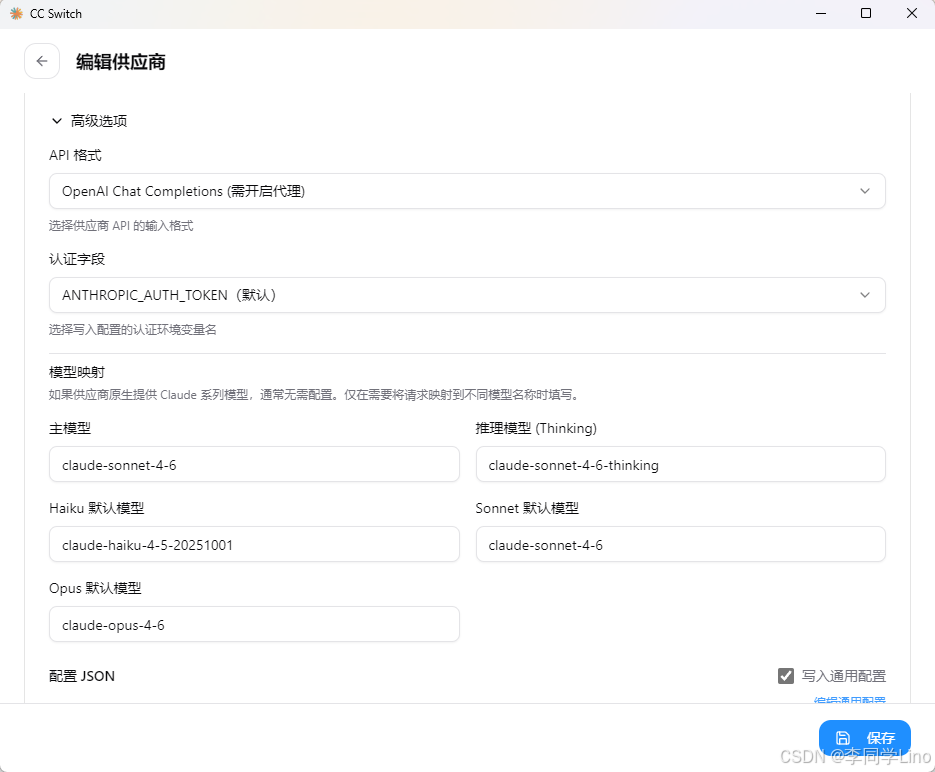Click the 主模型 input field
Image resolution: width=935 pixels, height=772 pixels.
click(254, 464)
